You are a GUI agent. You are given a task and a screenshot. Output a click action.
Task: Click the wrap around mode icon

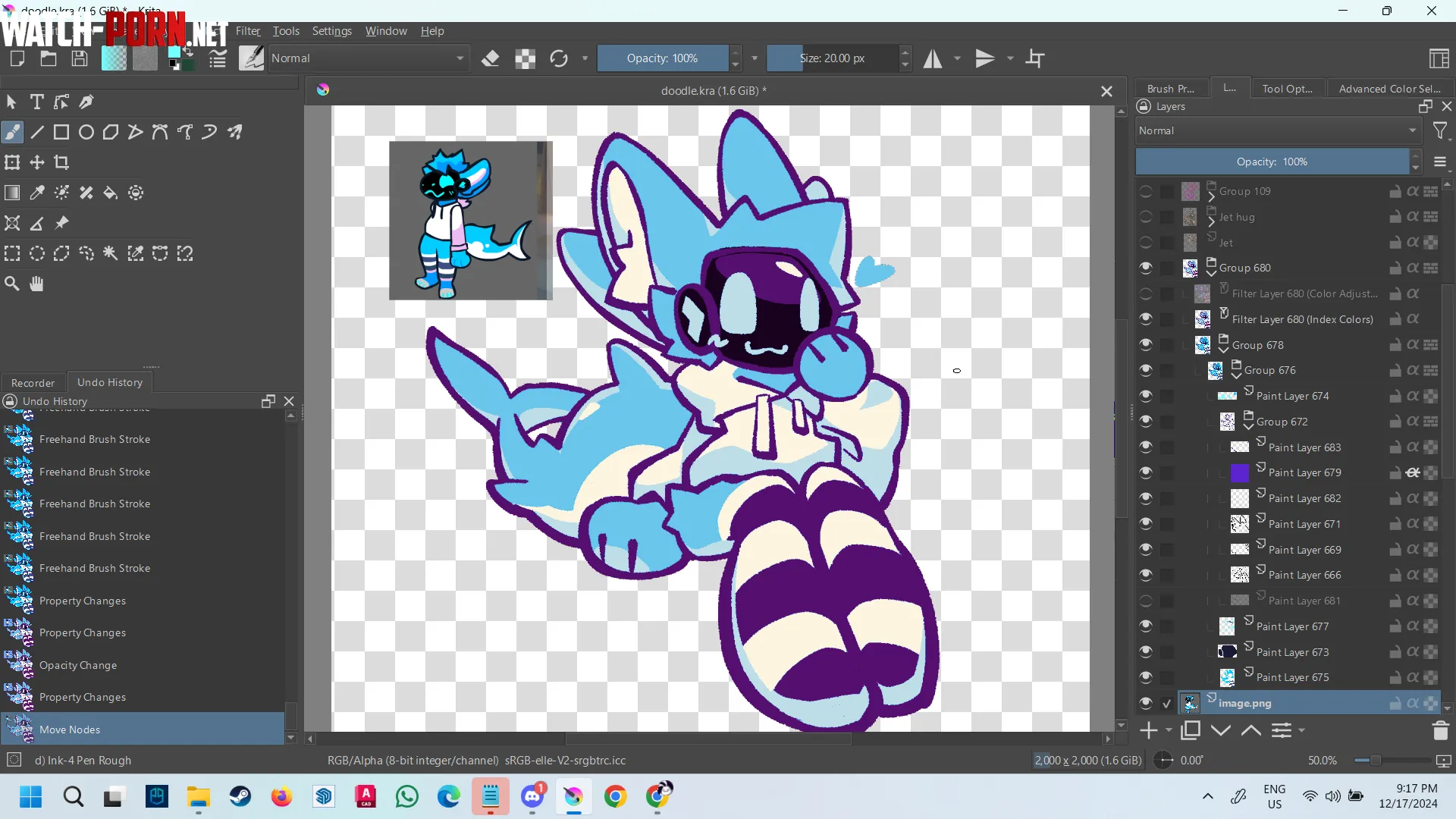pyautogui.click(x=1035, y=58)
